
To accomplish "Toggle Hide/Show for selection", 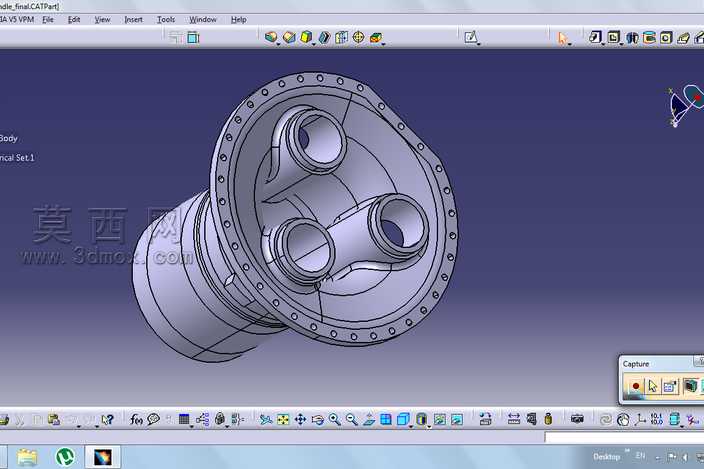I will click(440, 420).
